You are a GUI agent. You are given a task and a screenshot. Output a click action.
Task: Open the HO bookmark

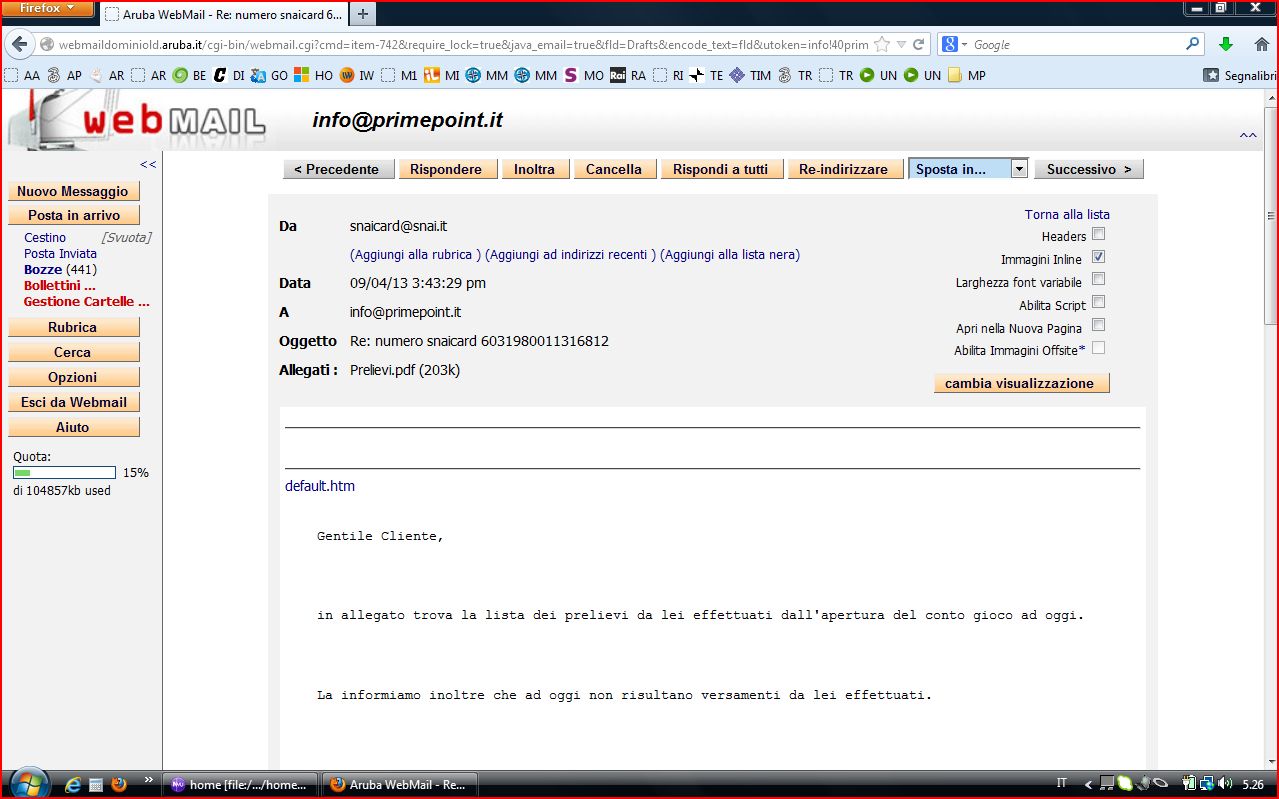pos(313,75)
